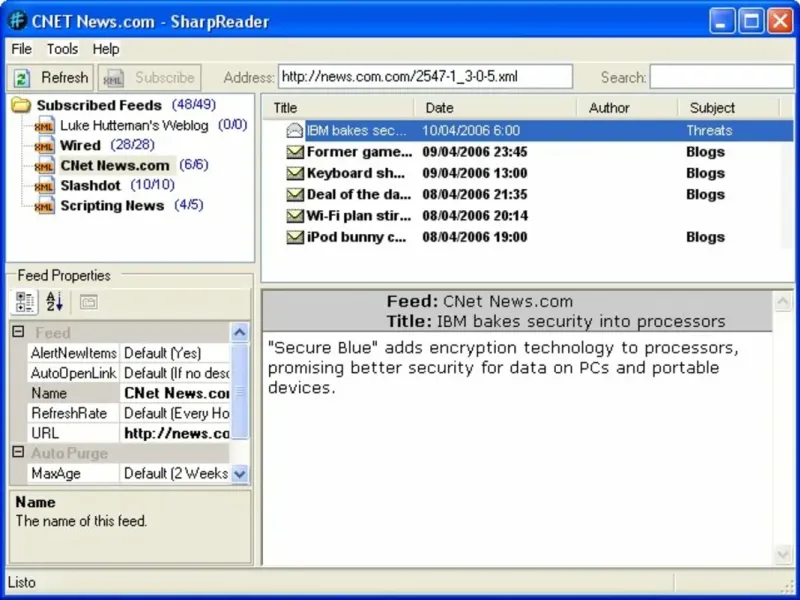Viewport: 800px width, 600px height.
Task: Click XML icon beside Luke Hutteman's Weblog
Action: point(45,126)
